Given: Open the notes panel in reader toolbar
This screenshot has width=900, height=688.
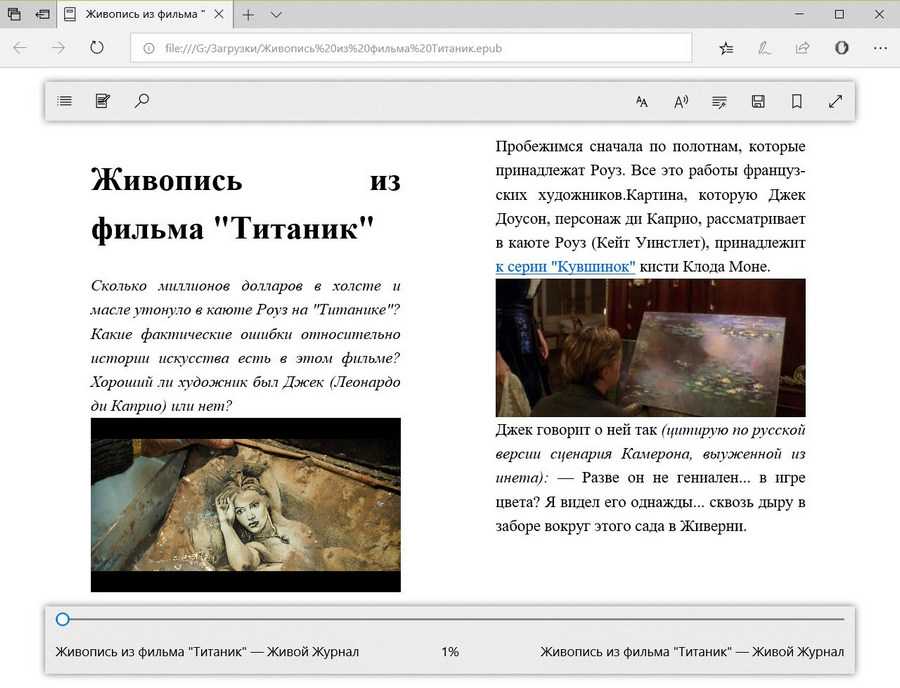Looking at the screenshot, I should [x=102, y=101].
